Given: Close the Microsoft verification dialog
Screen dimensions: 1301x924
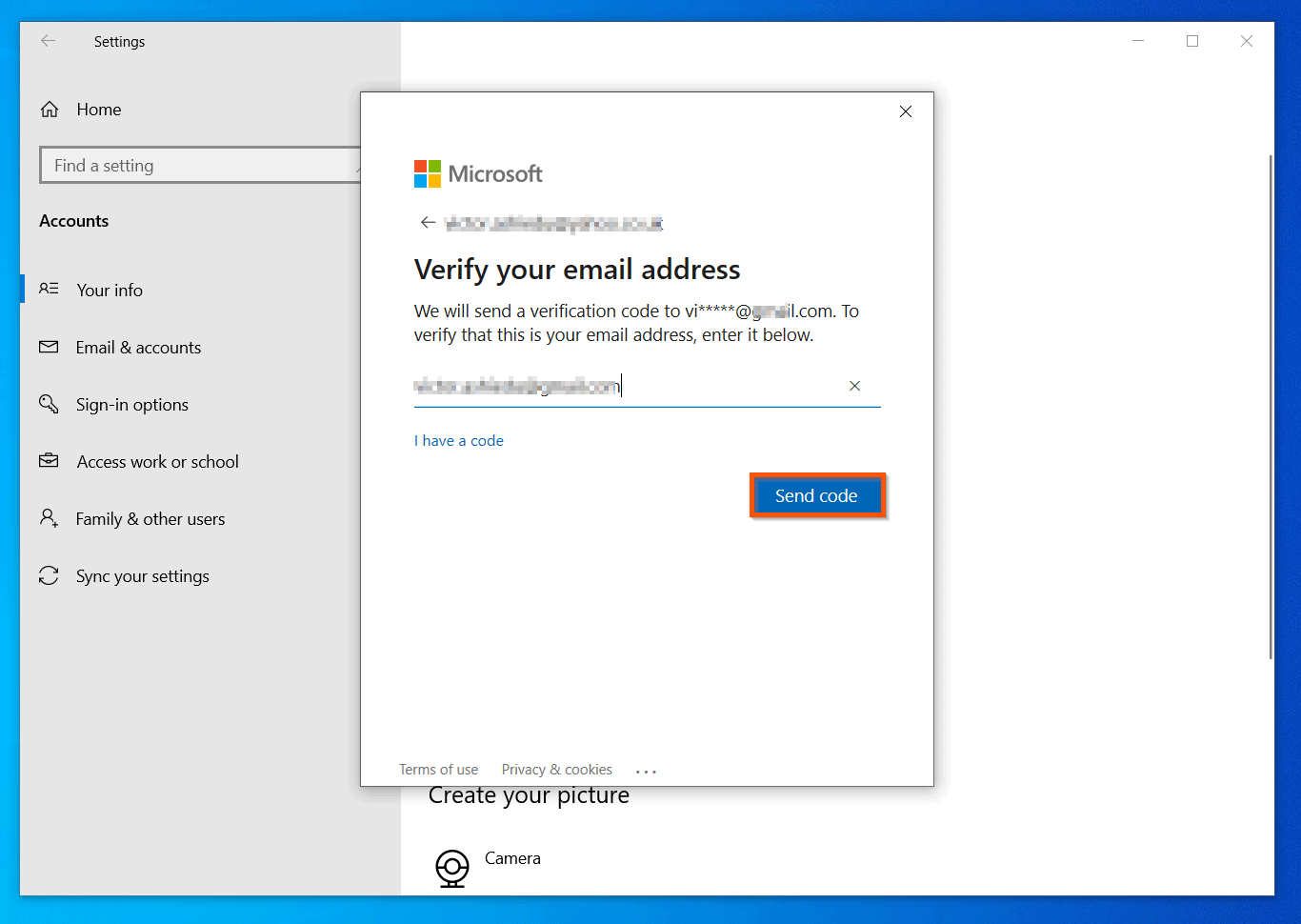Looking at the screenshot, I should (906, 111).
